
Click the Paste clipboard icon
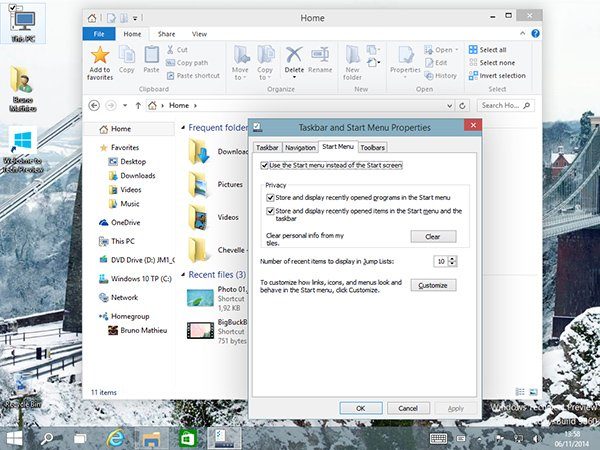[152, 55]
